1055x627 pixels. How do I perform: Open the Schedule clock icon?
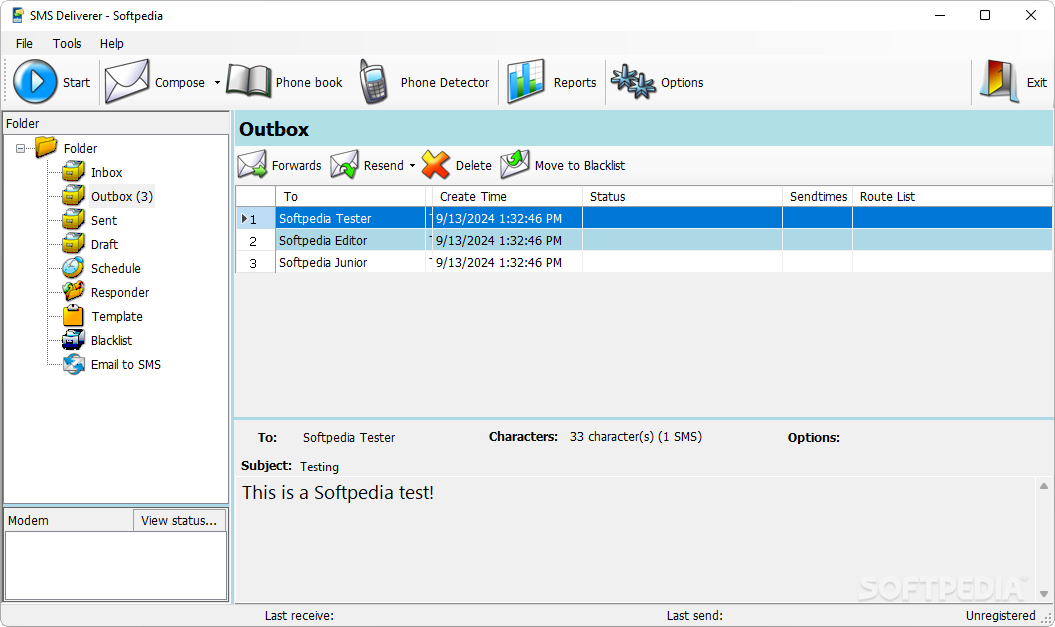pyautogui.click(x=73, y=268)
